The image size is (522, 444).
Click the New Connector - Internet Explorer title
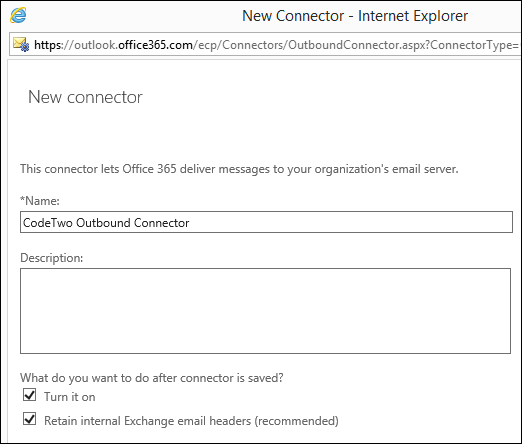(355, 16)
